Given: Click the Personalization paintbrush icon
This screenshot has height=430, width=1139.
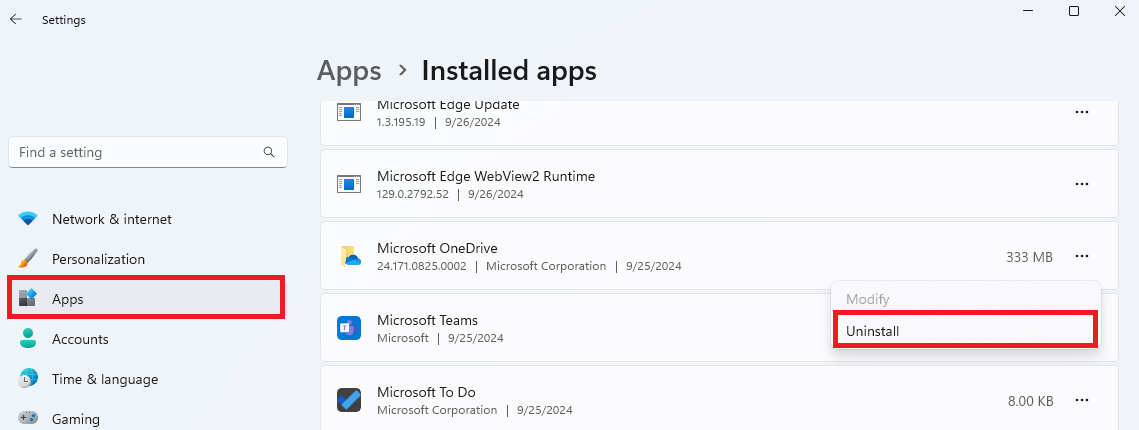Looking at the screenshot, I should point(28,259).
